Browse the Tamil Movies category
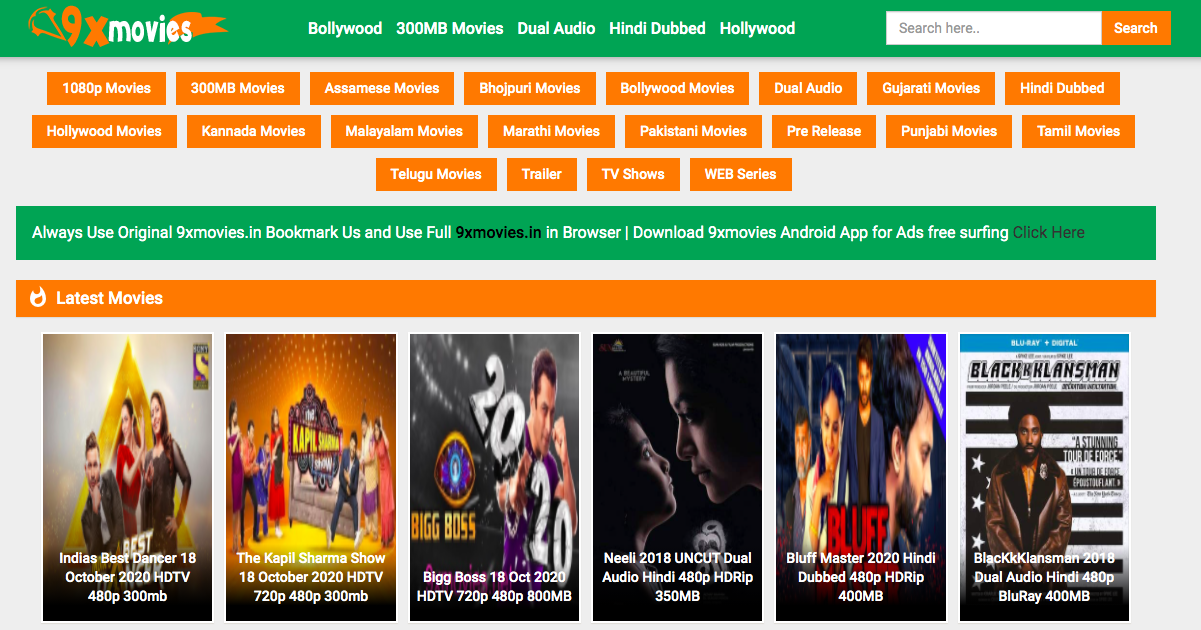1201x630 pixels. click(1078, 131)
